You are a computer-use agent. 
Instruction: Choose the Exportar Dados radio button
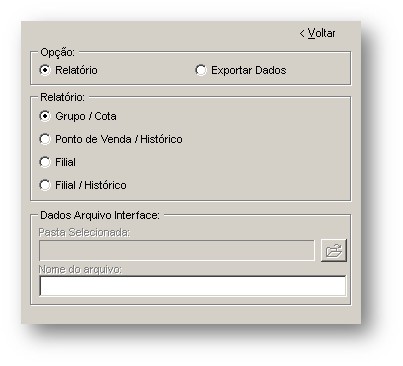(201, 70)
